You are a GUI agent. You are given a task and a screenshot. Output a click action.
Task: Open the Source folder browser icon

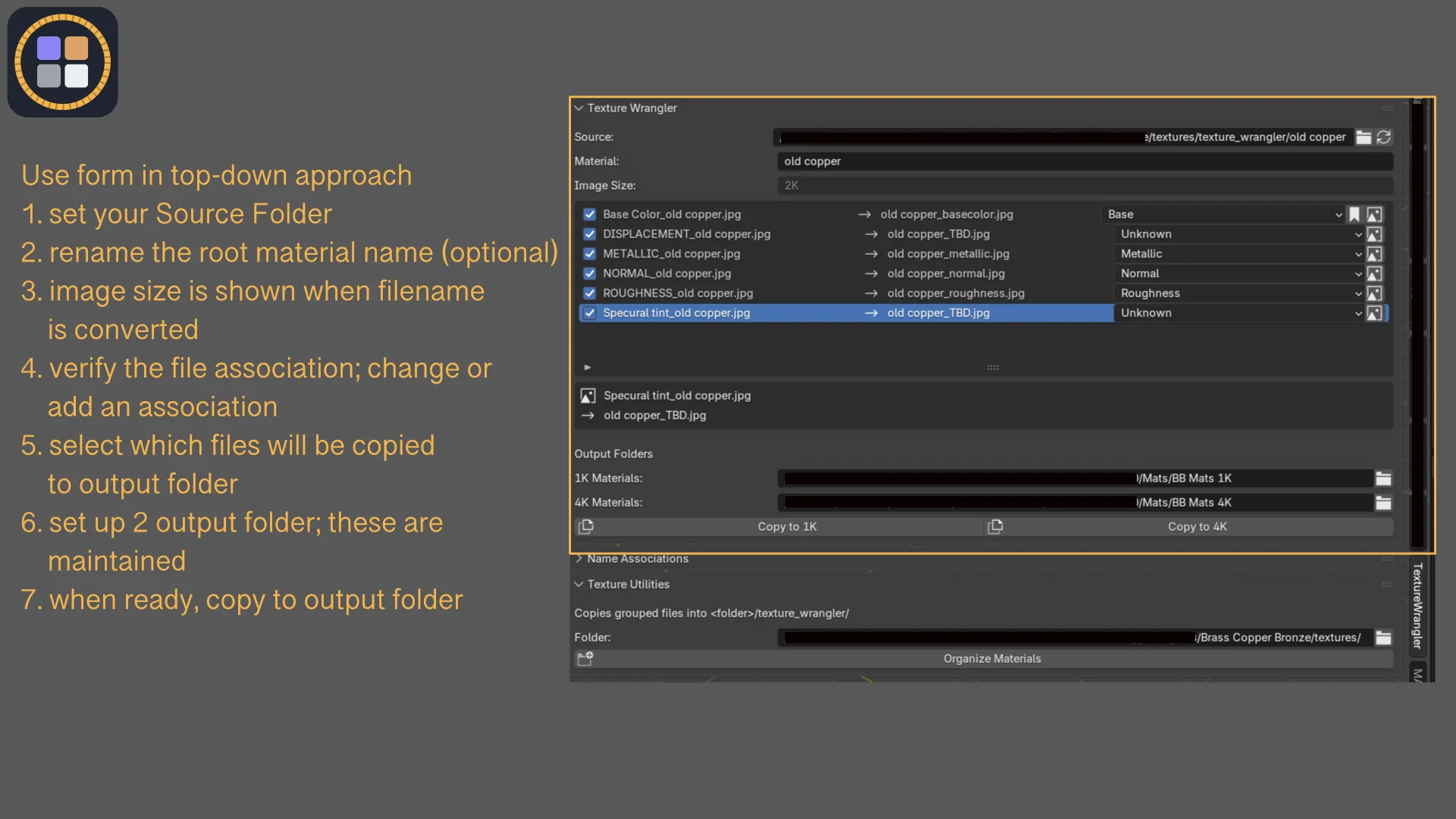(x=1363, y=137)
